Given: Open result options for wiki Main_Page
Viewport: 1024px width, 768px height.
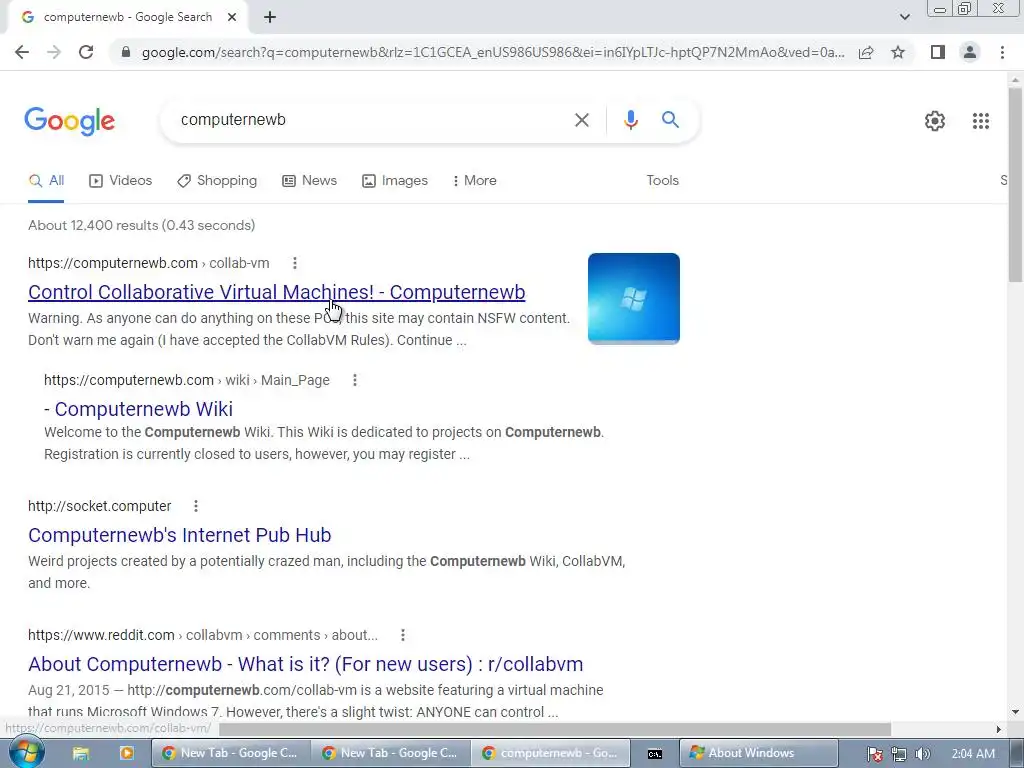Looking at the screenshot, I should 355,380.
